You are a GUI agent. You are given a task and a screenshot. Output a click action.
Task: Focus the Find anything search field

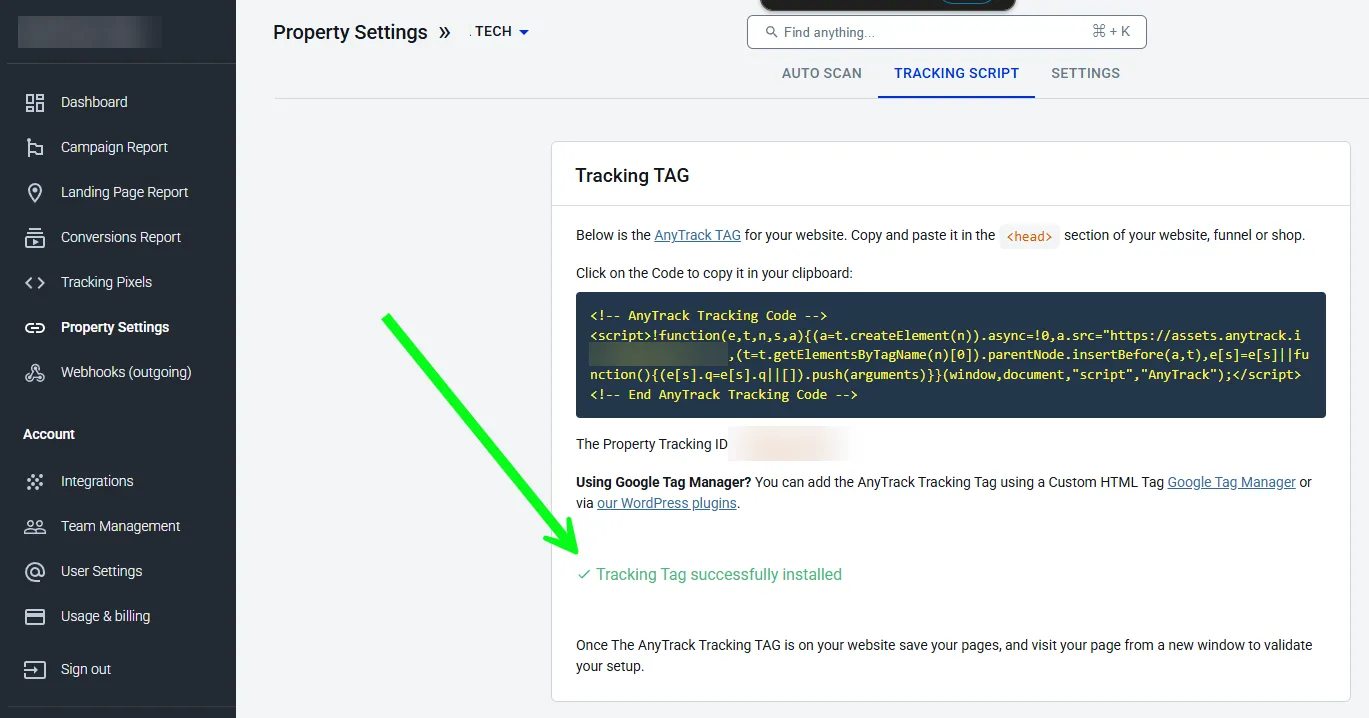pos(946,32)
